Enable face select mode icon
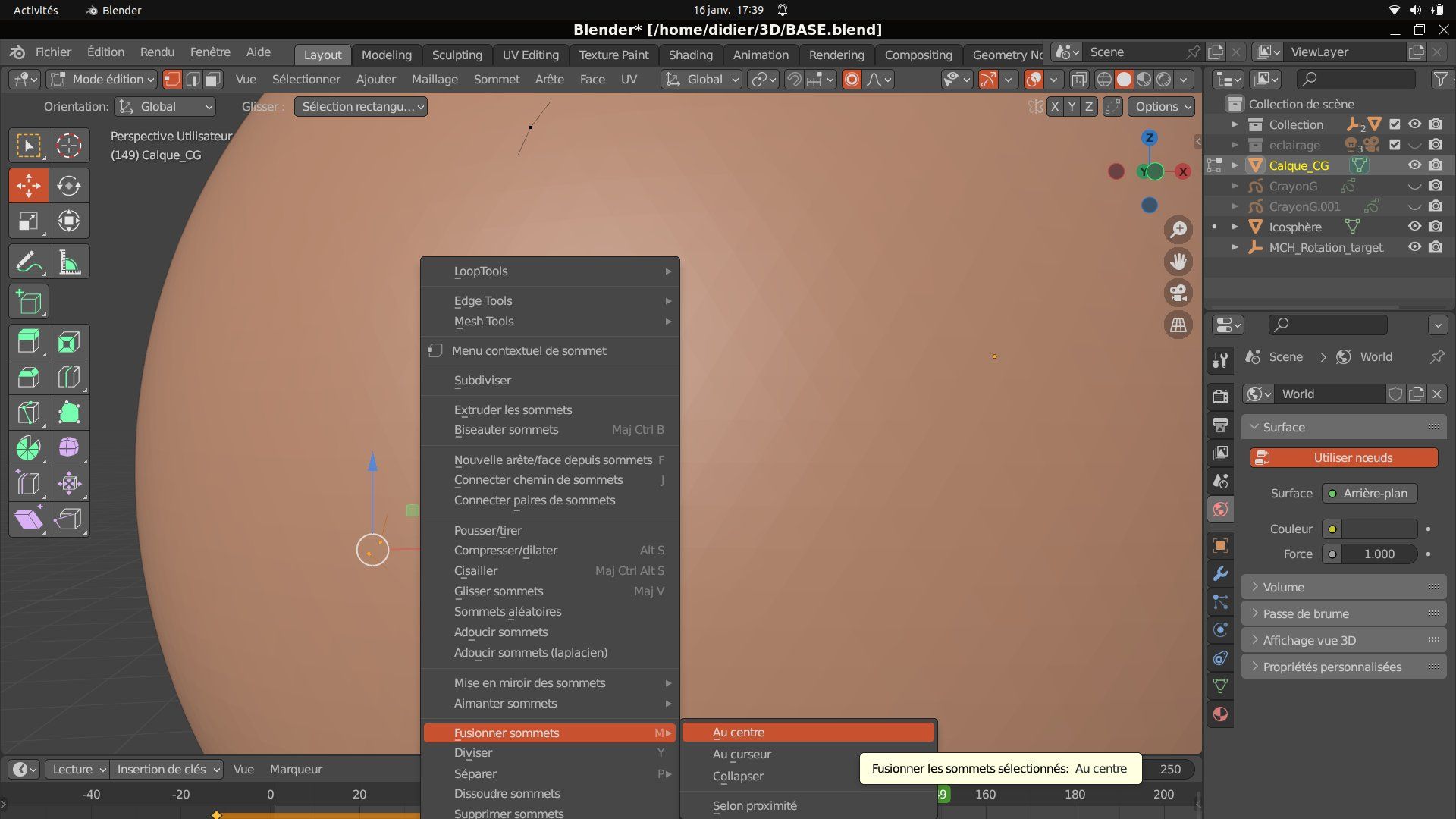 click(213, 79)
